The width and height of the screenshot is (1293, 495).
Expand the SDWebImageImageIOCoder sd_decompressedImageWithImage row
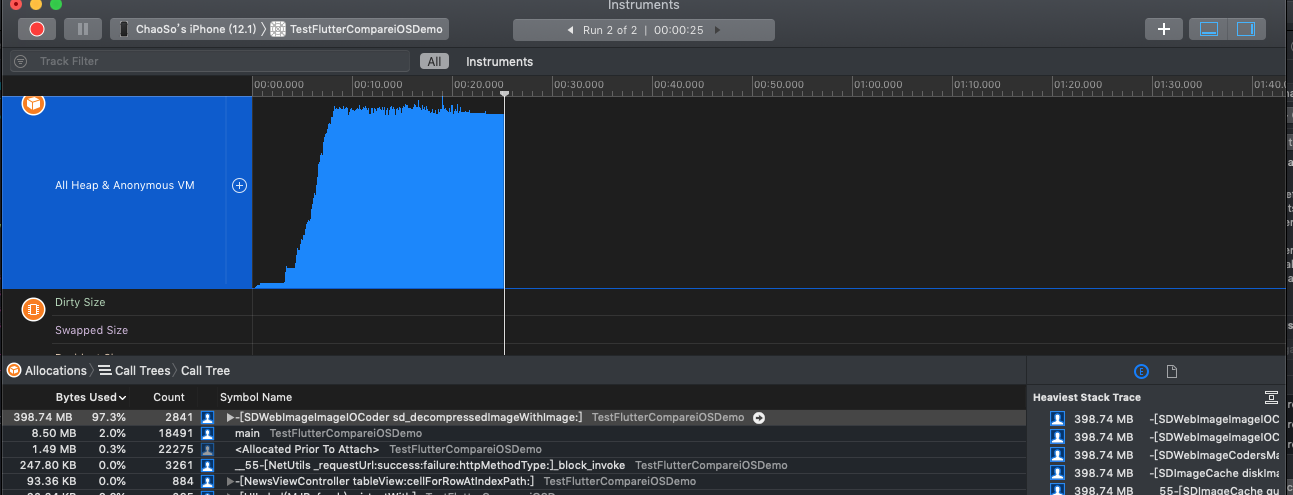pyautogui.click(x=230, y=417)
